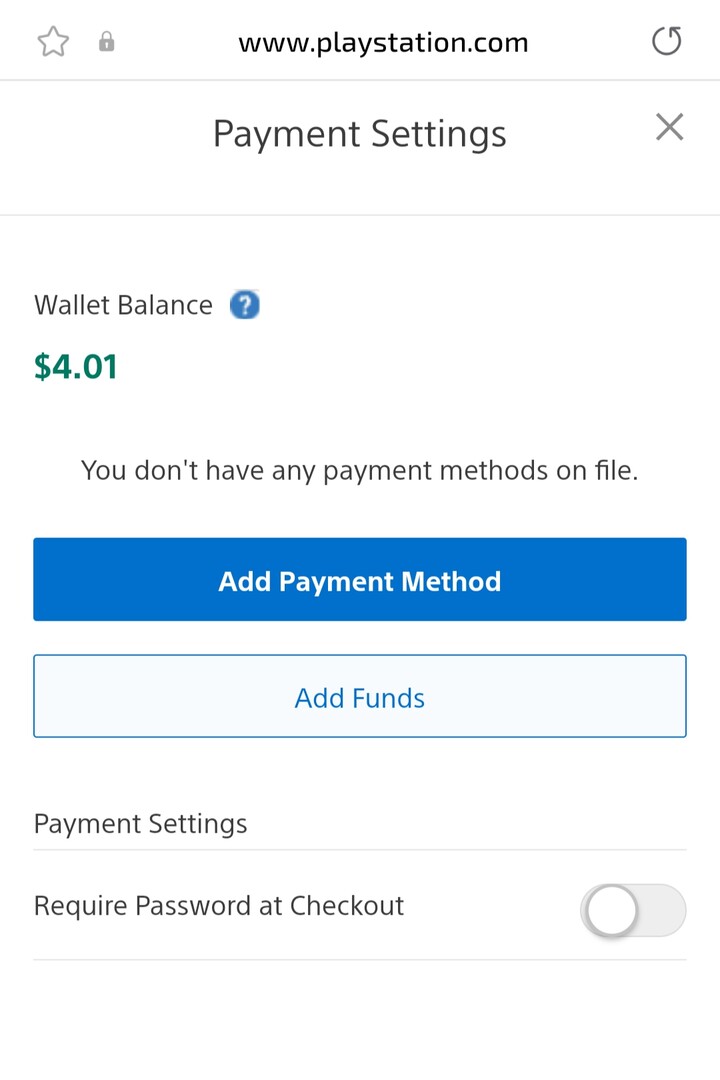The width and height of the screenshot is (720, 1080).
Task: Tap the question mark beside Wallet Balance
Action: (245, 305)
